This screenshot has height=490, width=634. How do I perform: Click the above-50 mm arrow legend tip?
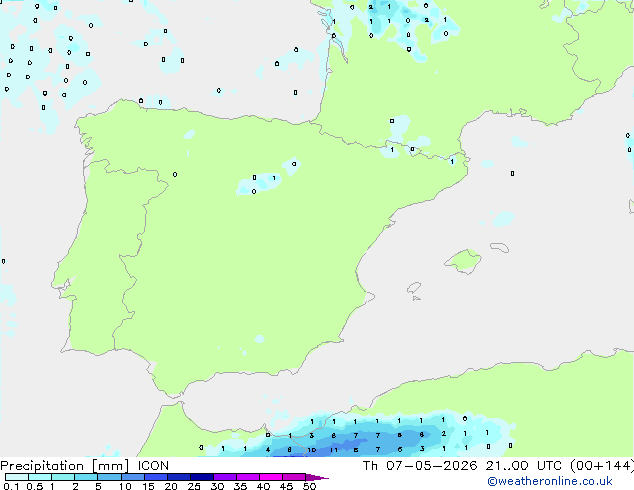point(317,477)
